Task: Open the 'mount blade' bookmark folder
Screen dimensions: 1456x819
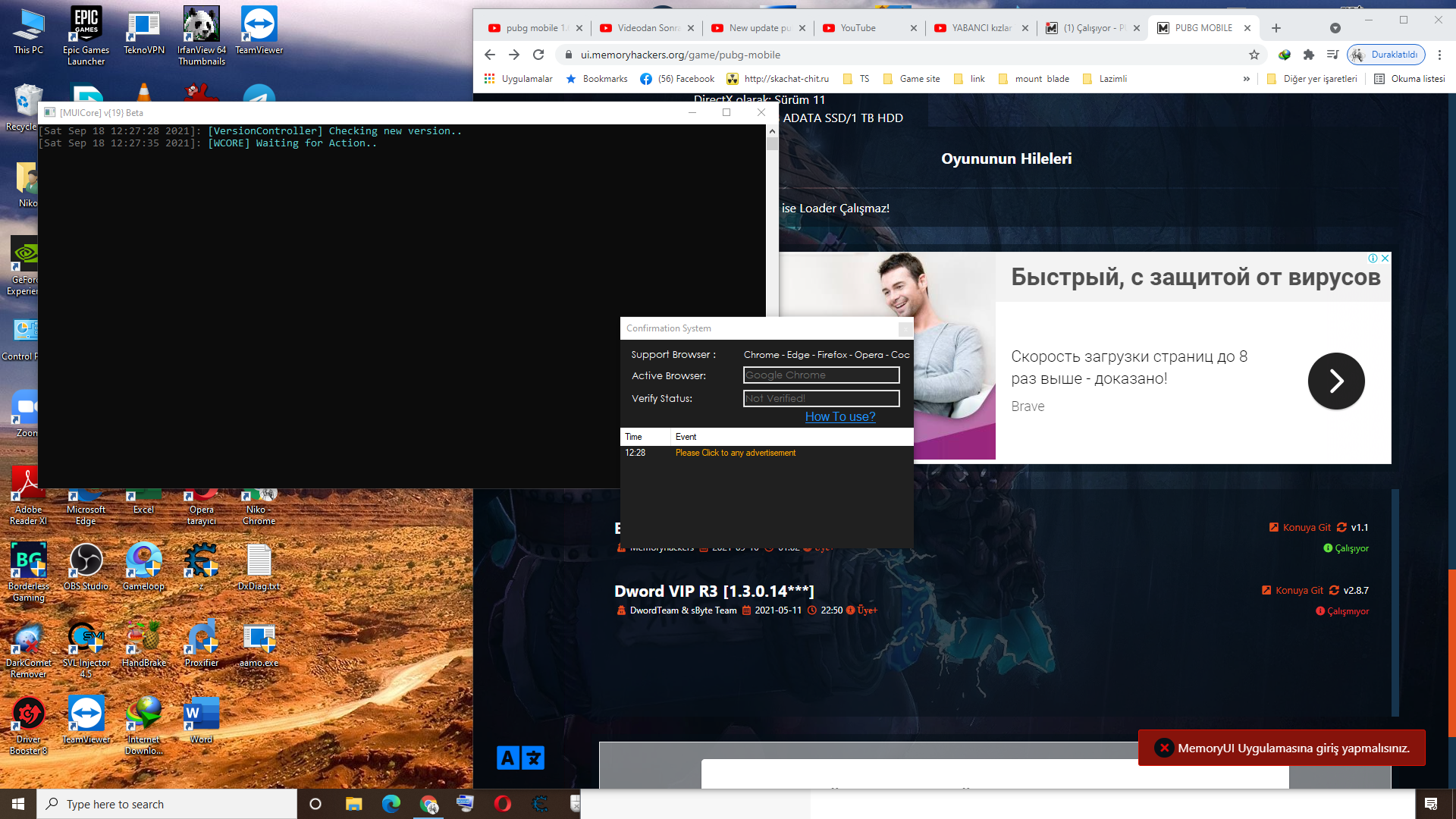Action: [x=1034, y=79]
